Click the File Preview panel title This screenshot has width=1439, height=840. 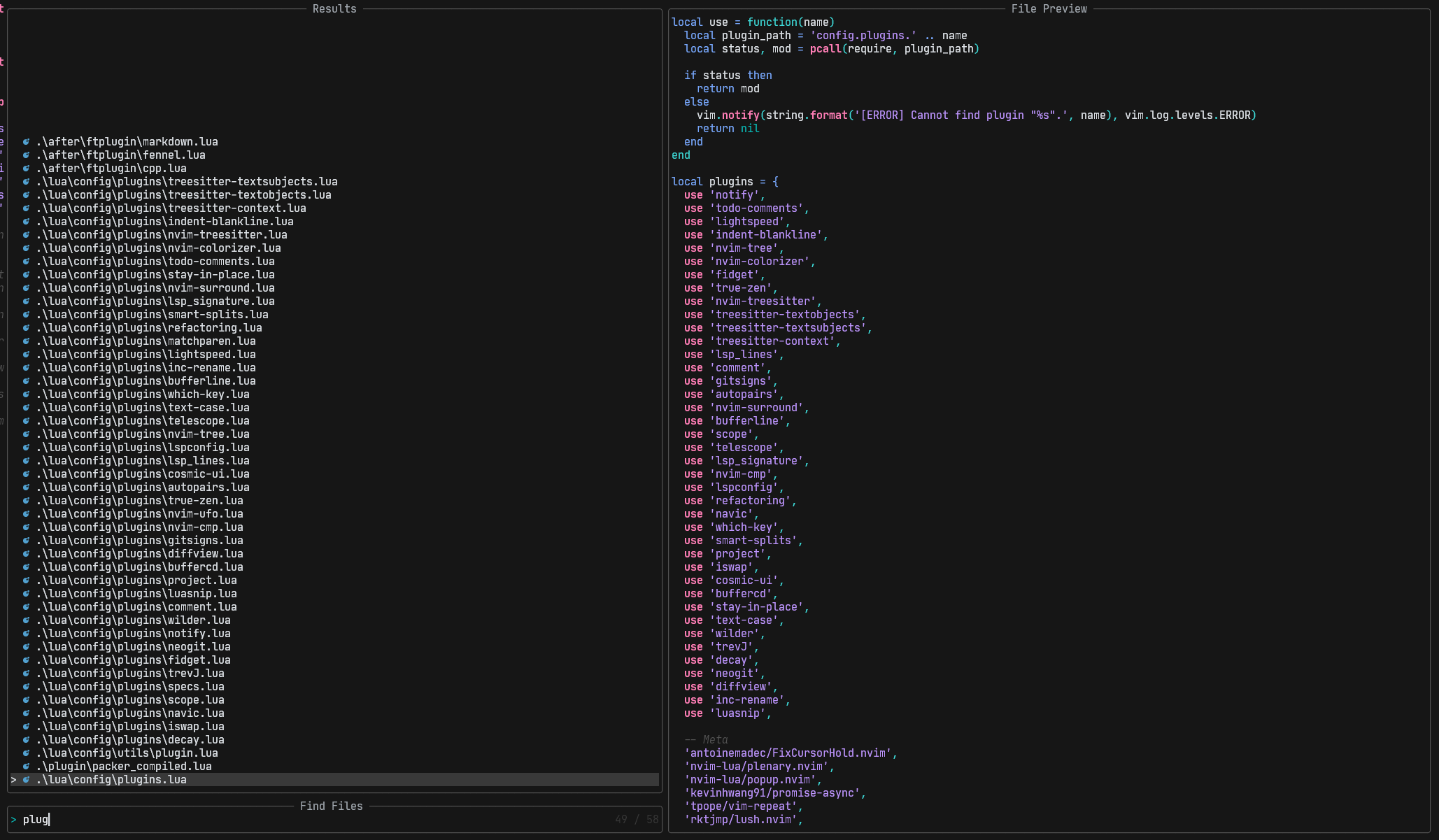1049,8
